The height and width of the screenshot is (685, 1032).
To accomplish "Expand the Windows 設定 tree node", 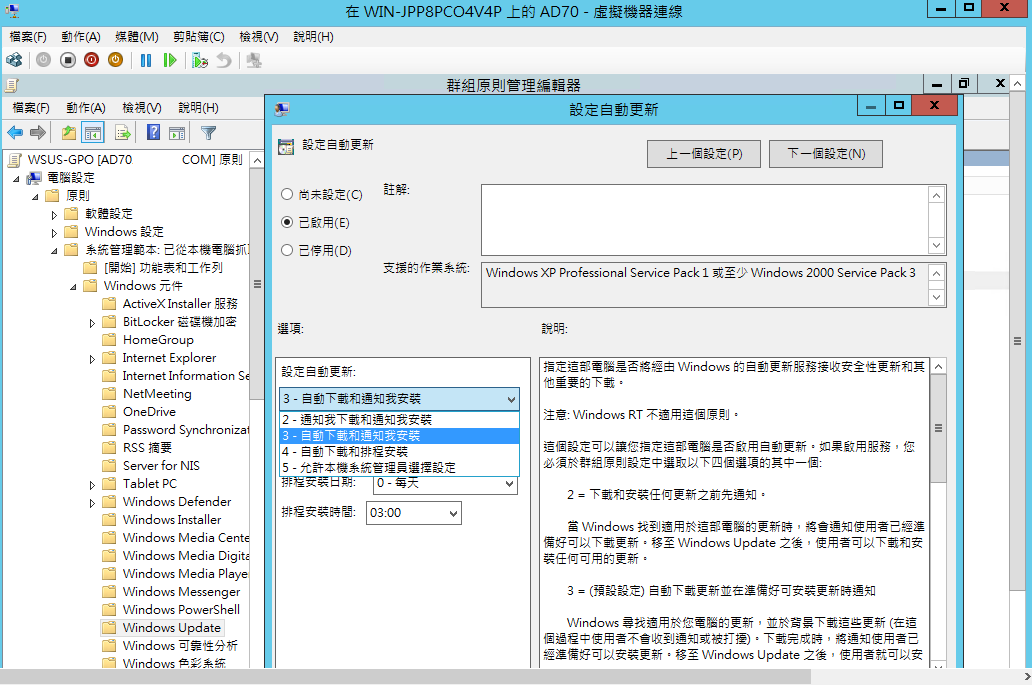I will [x=55, y=232].
